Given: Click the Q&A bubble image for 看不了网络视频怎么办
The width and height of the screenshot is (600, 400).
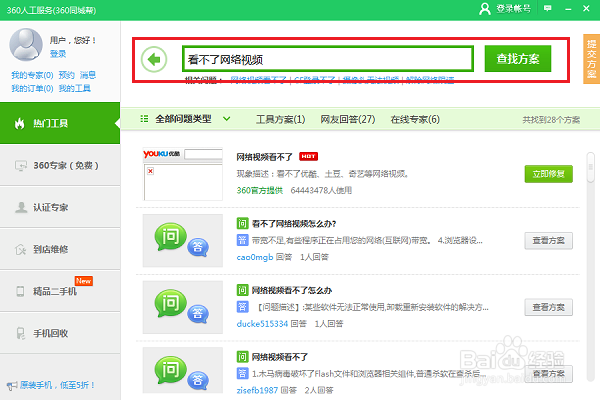Looking at the screenshot, I should point(183,240).
